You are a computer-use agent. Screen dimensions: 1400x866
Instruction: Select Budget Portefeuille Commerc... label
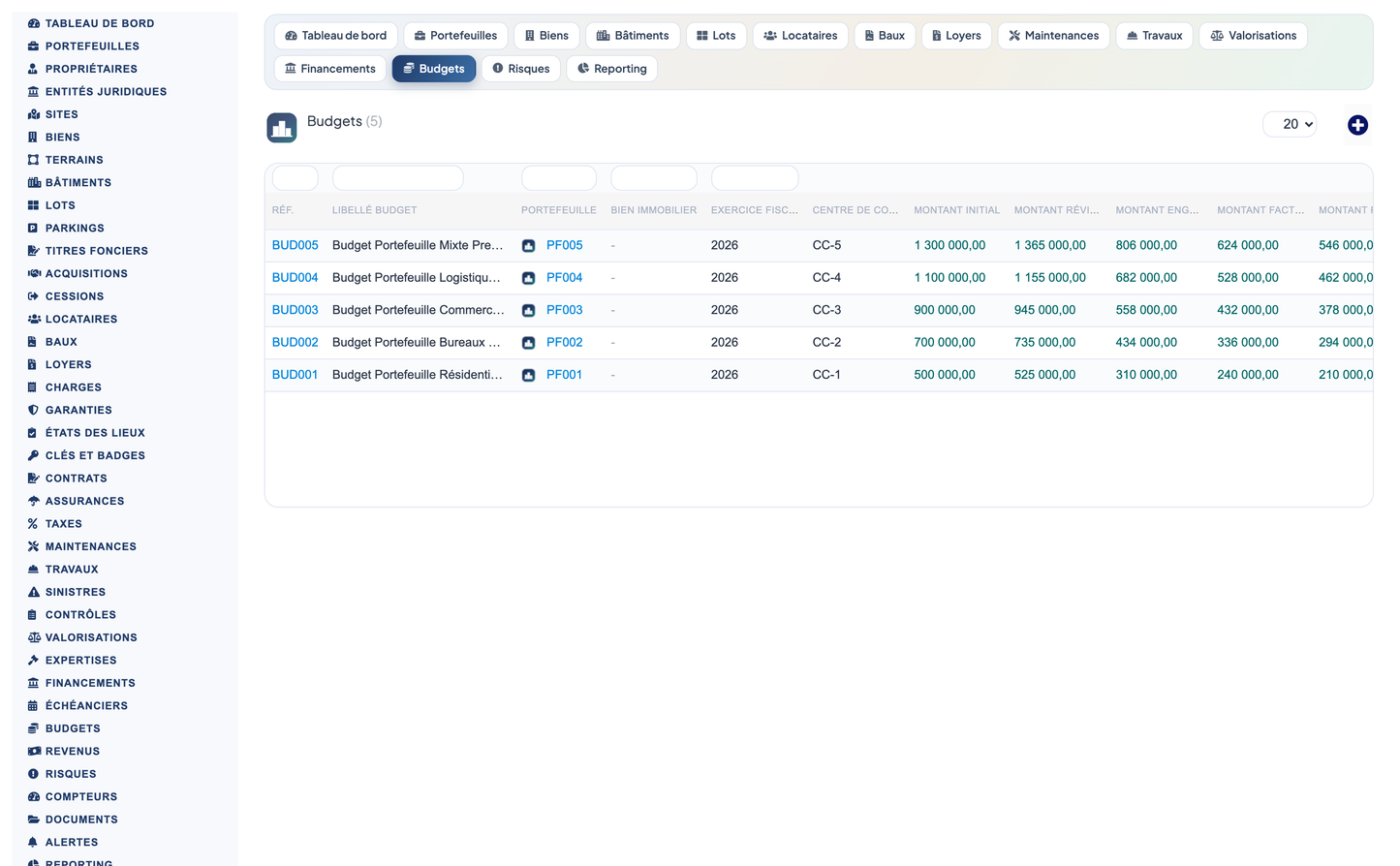(418, 310)
